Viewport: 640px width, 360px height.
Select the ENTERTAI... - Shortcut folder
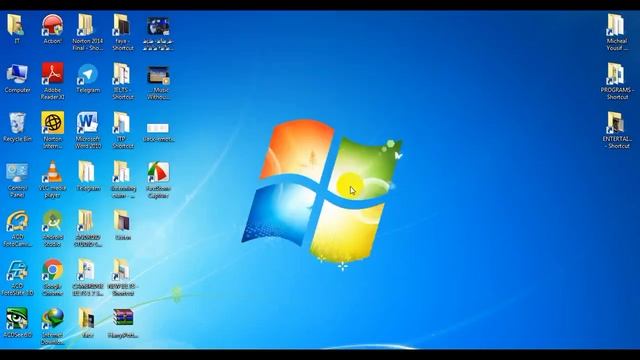click(617, 130)
